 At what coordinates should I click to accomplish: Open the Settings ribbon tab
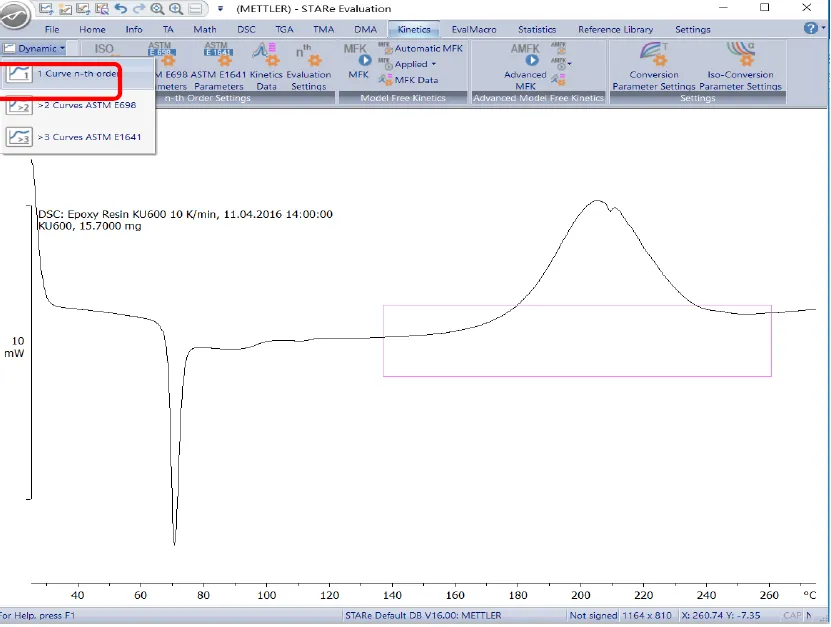pyautogui.click(x=692, y=29)
